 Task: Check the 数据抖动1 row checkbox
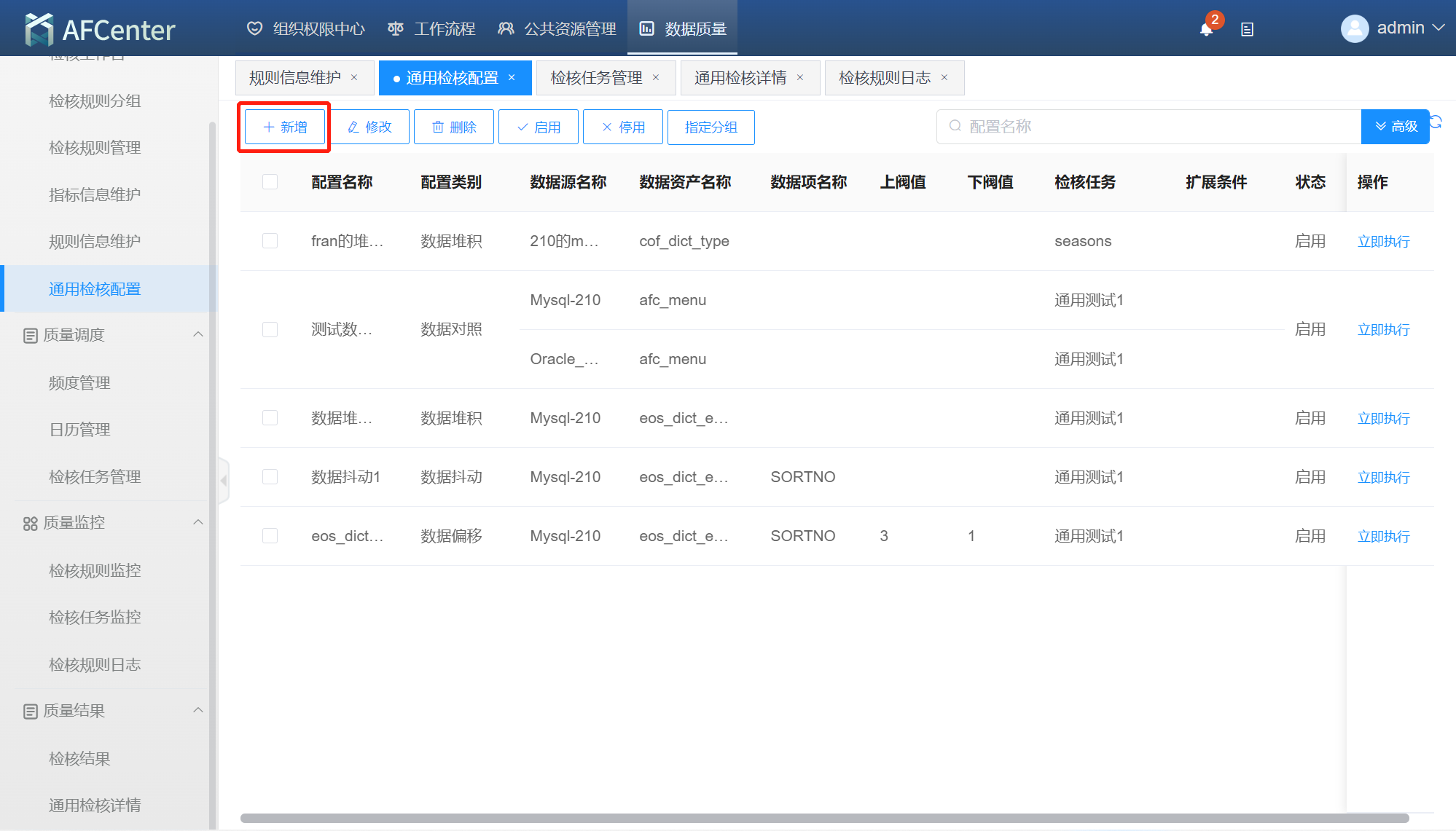click(x=270, y=477)
